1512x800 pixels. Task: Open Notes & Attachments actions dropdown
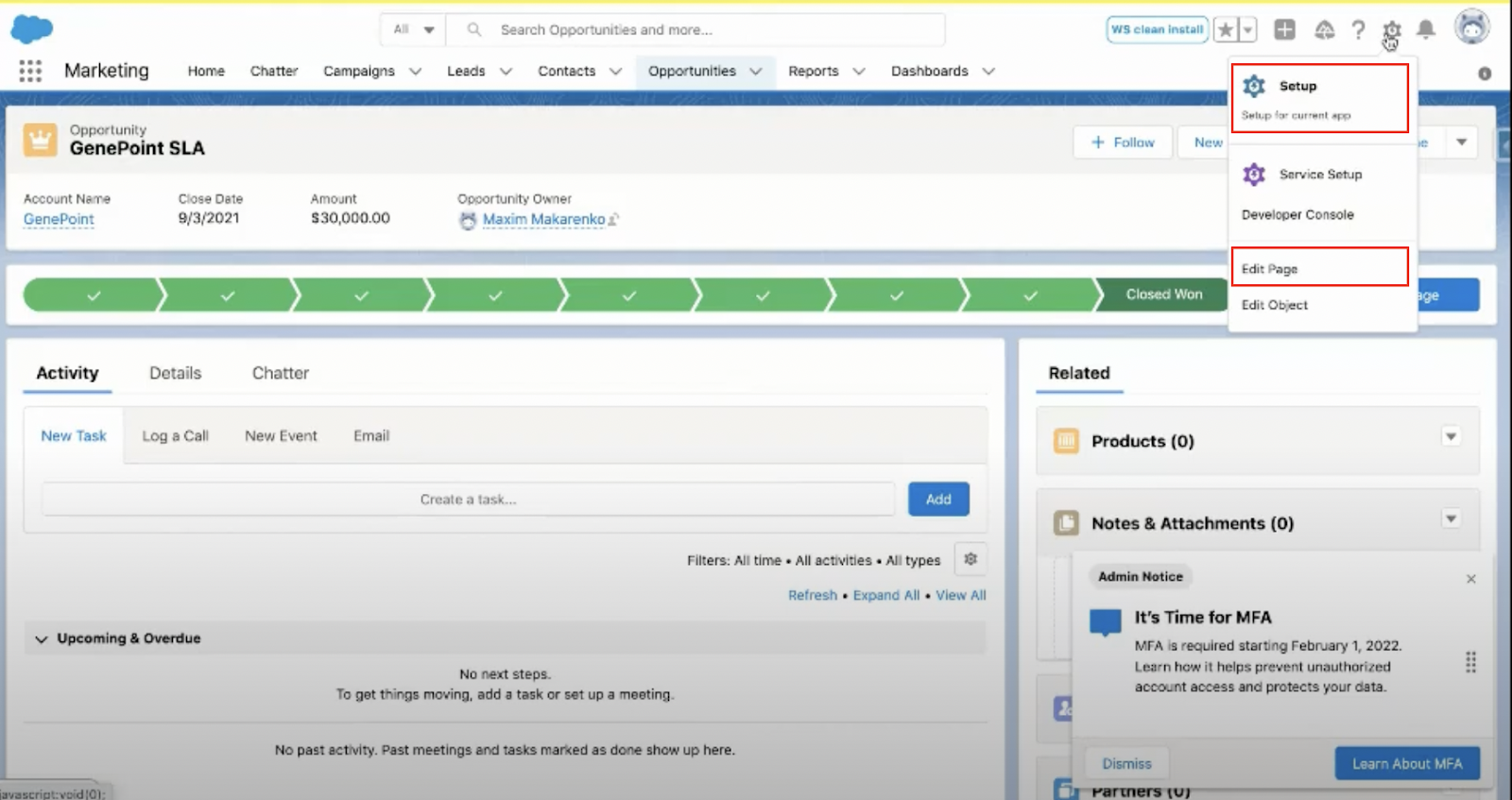[x=1451, y=519]
